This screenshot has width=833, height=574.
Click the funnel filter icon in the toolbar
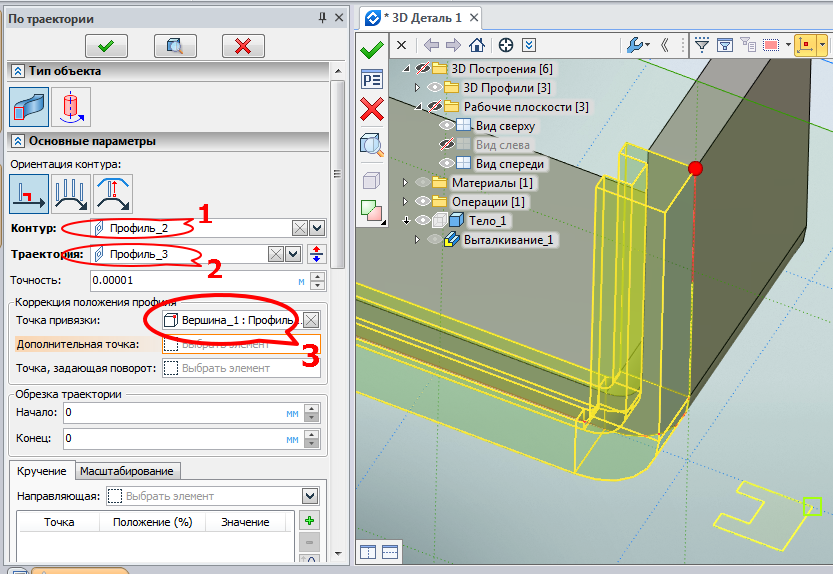click(x=701, y=45)
